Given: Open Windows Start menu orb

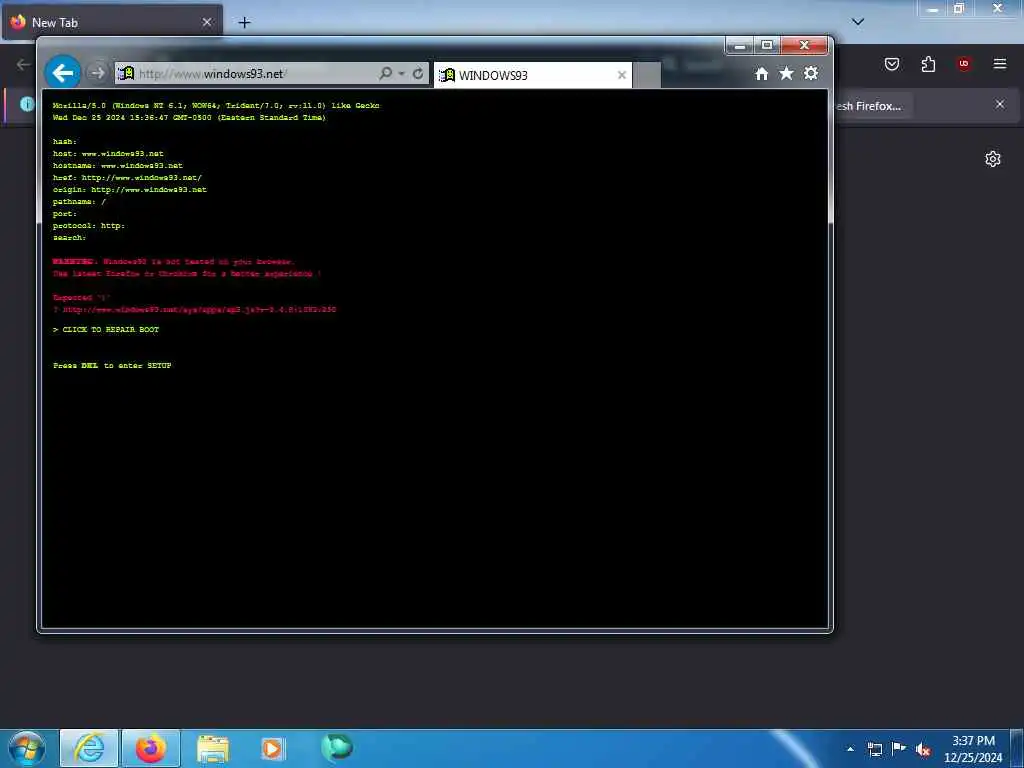Looking at the screenshot, I should [26, 748].
